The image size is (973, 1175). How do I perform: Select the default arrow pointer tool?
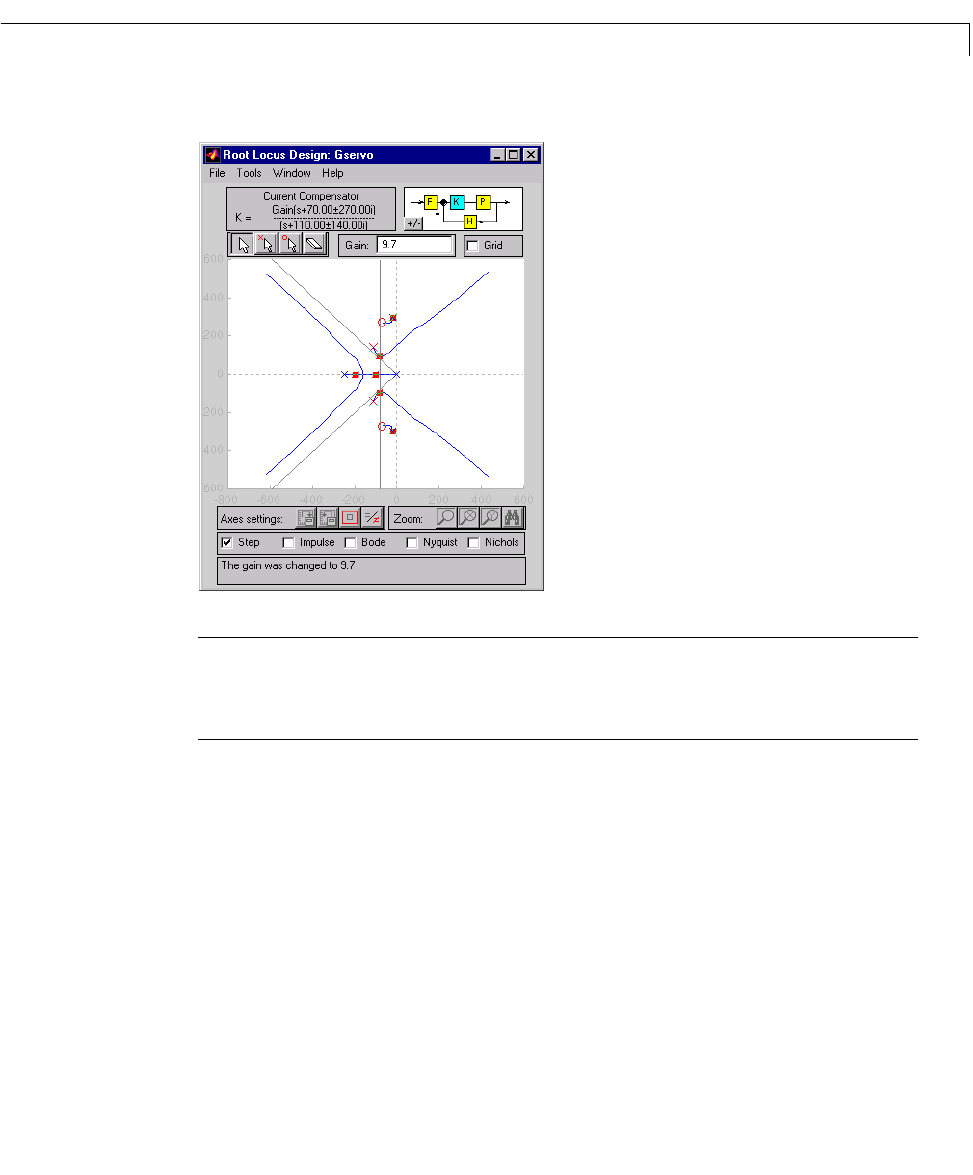[x=243, y=244]
